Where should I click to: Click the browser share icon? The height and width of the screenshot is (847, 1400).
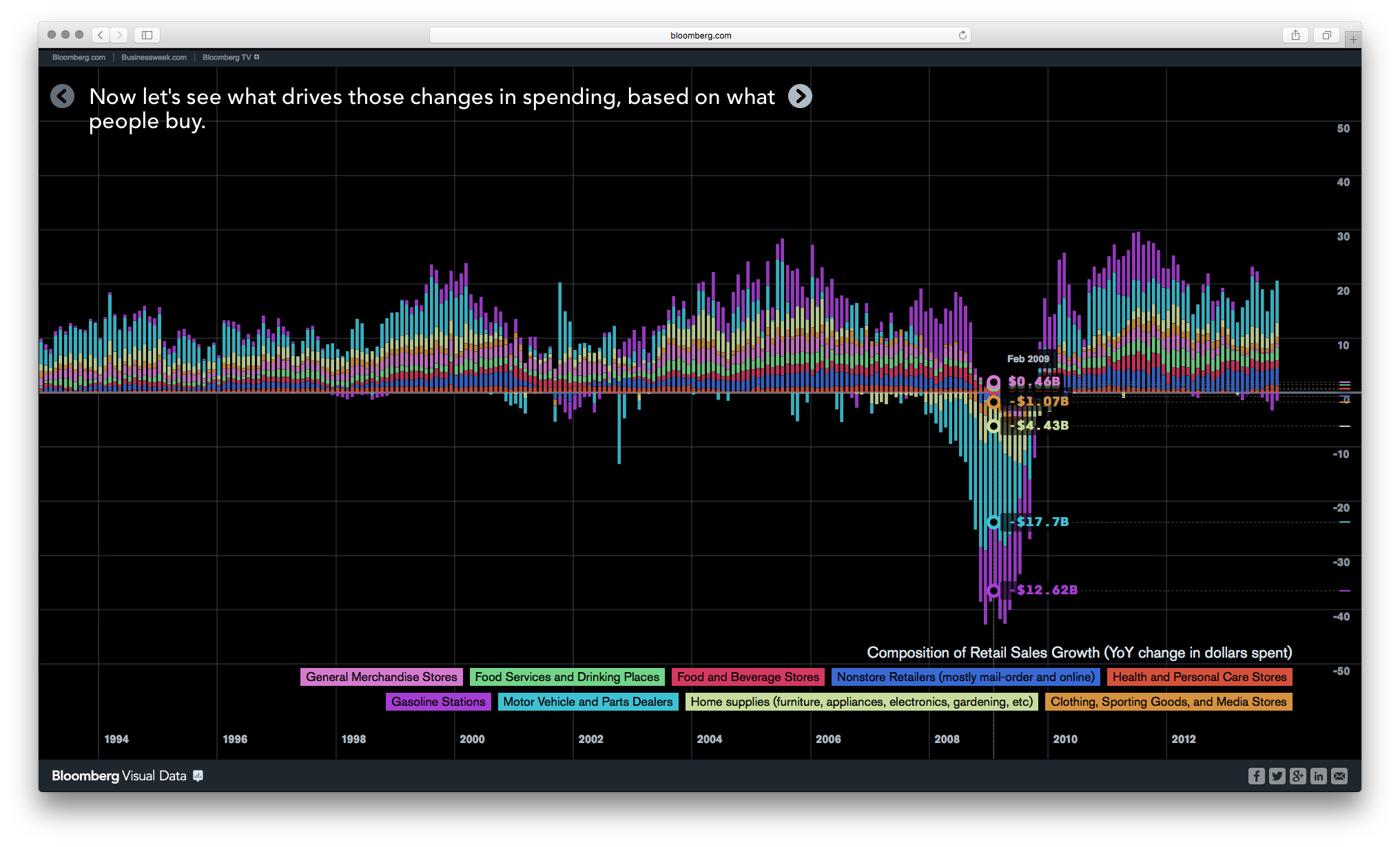1295,34
